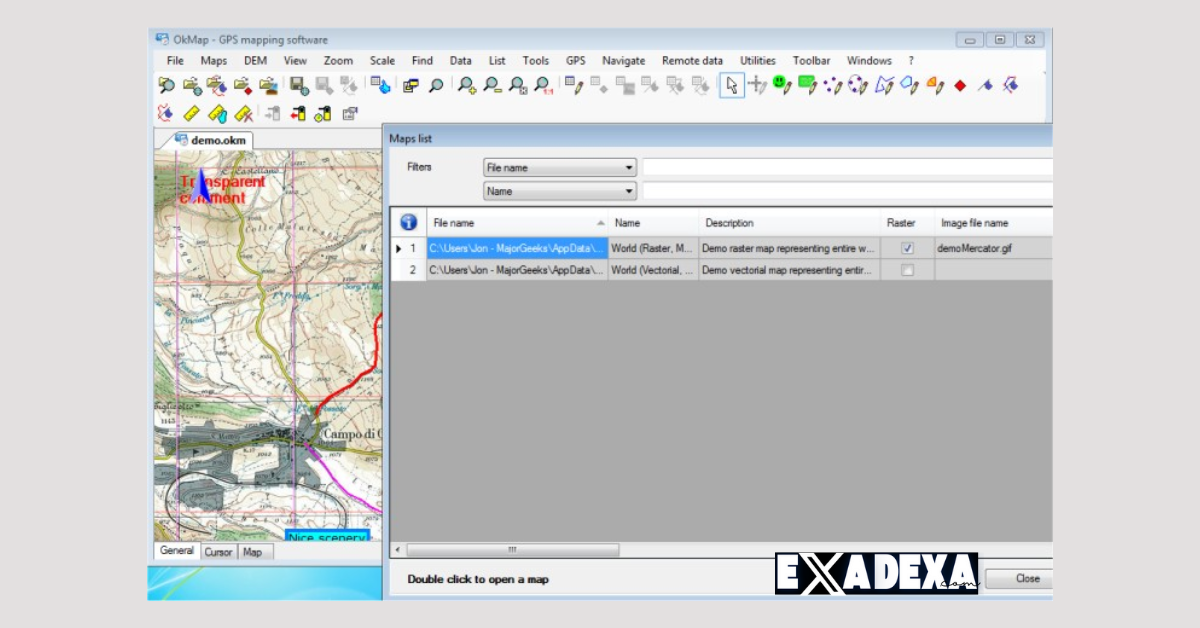Select the arrow pointer tool on the toolbar
Image resolution: width=1200 pixels, height=628 pixels.
coord(731,87)
